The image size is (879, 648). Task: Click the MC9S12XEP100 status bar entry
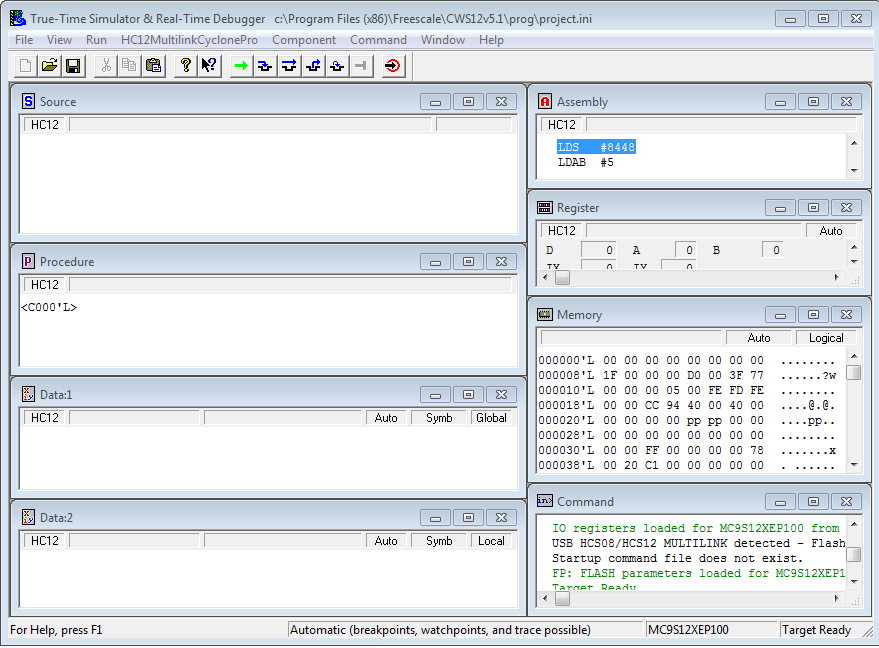[688, 630]
